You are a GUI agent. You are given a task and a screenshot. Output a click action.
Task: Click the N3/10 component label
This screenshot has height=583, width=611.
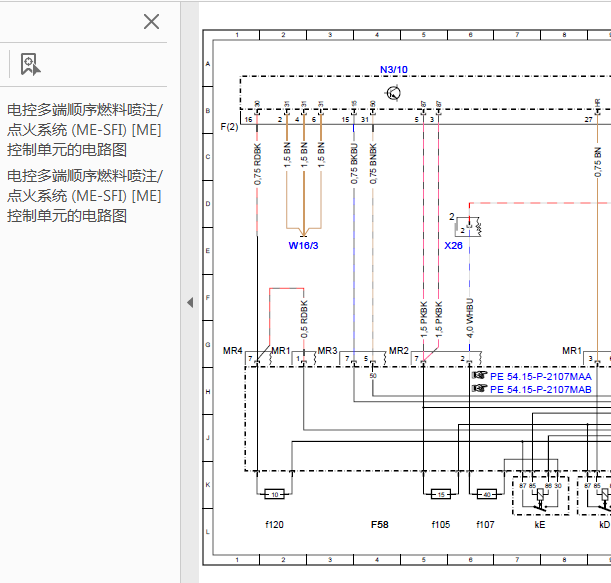[x=394, y=70]
